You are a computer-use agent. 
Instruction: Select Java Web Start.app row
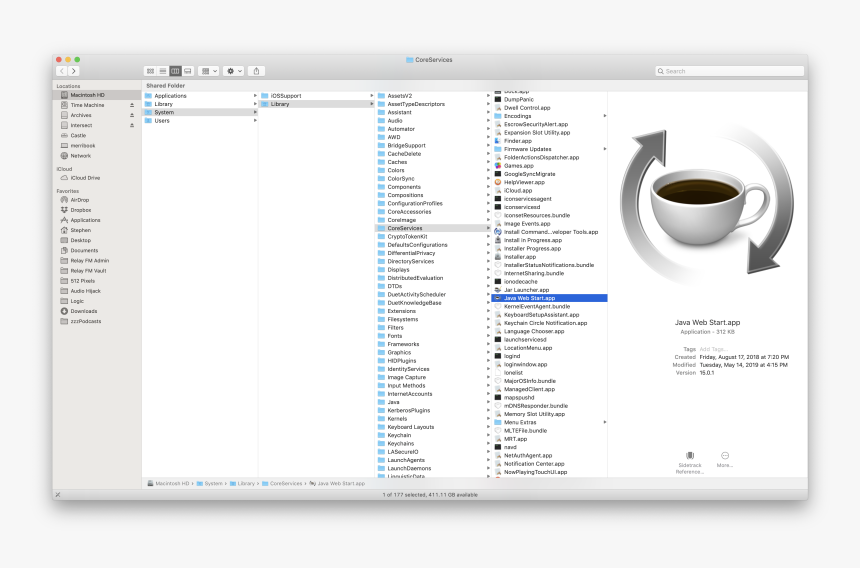pos(550,298)
